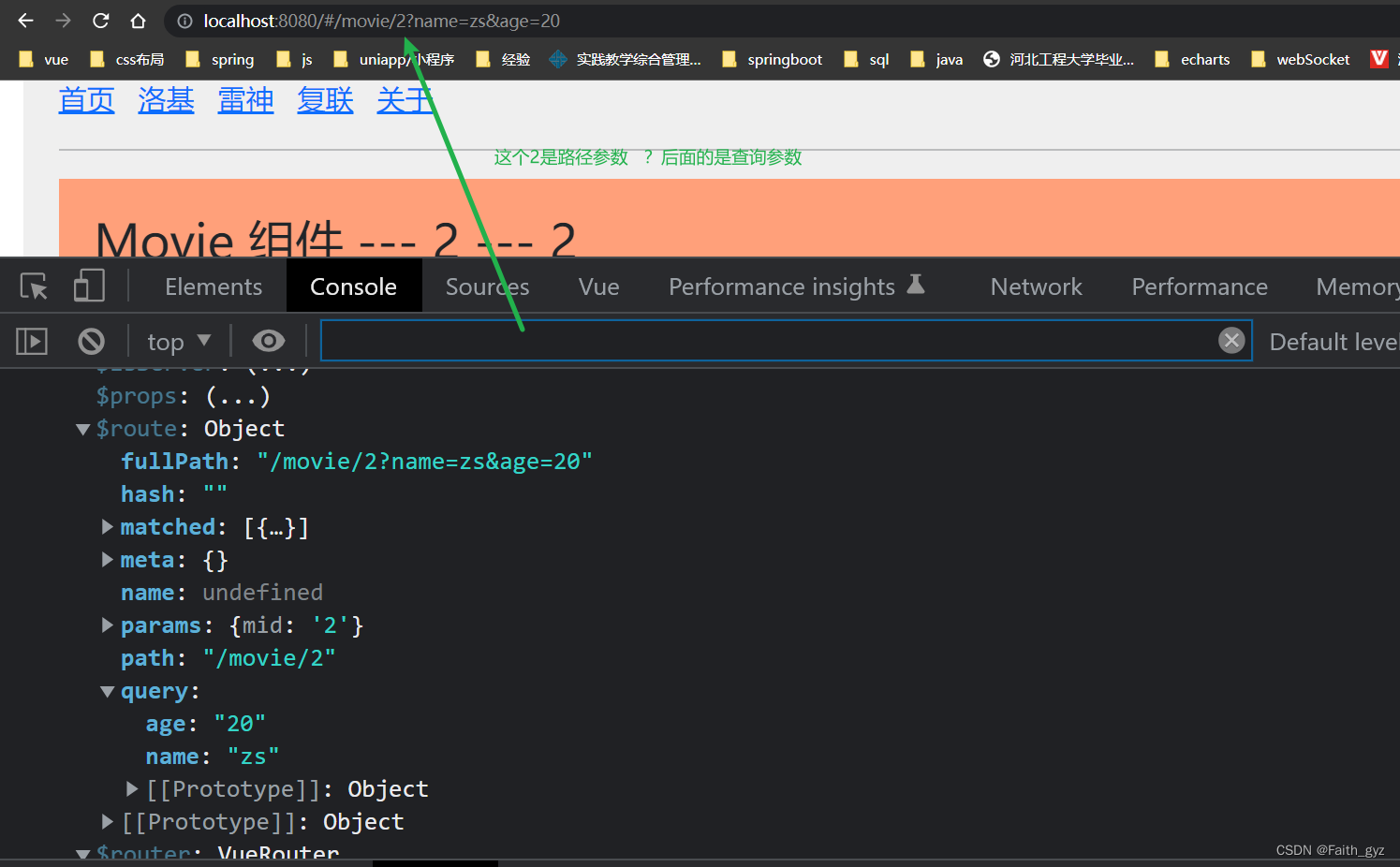Switch to the Vue devtools tab

coord(598,287)
